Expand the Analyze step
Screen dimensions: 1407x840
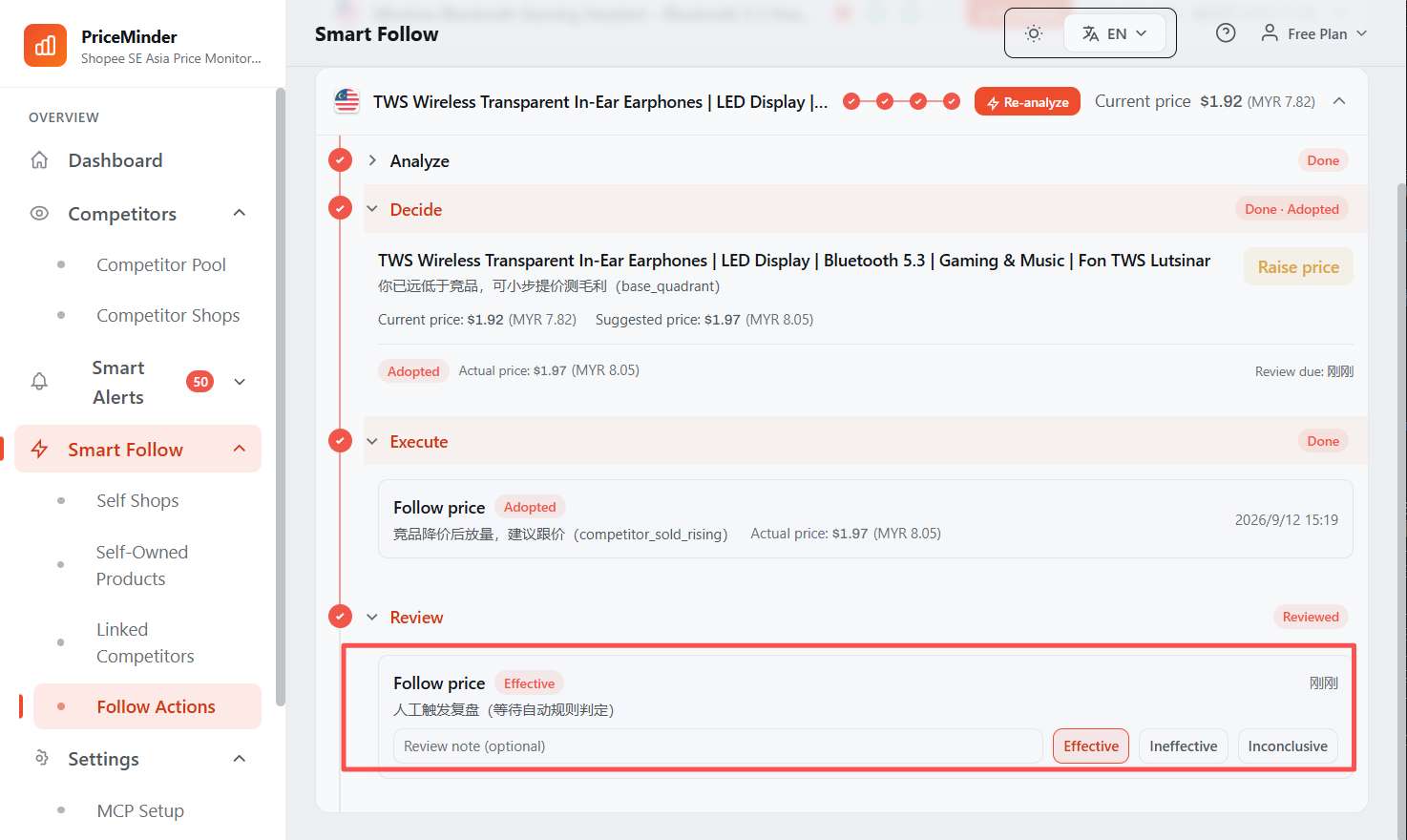(372, 160)
